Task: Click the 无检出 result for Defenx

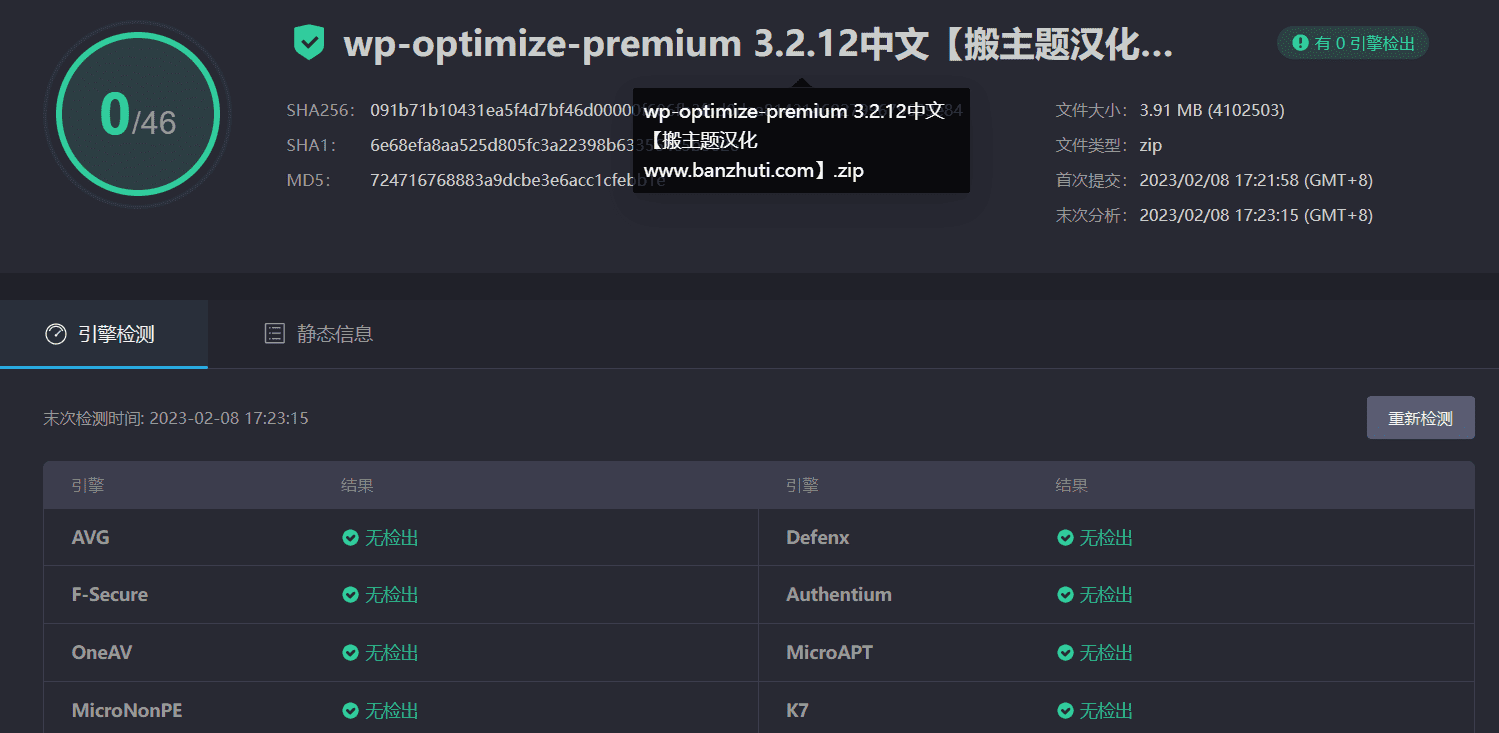Action: (x=1106, y=538)
